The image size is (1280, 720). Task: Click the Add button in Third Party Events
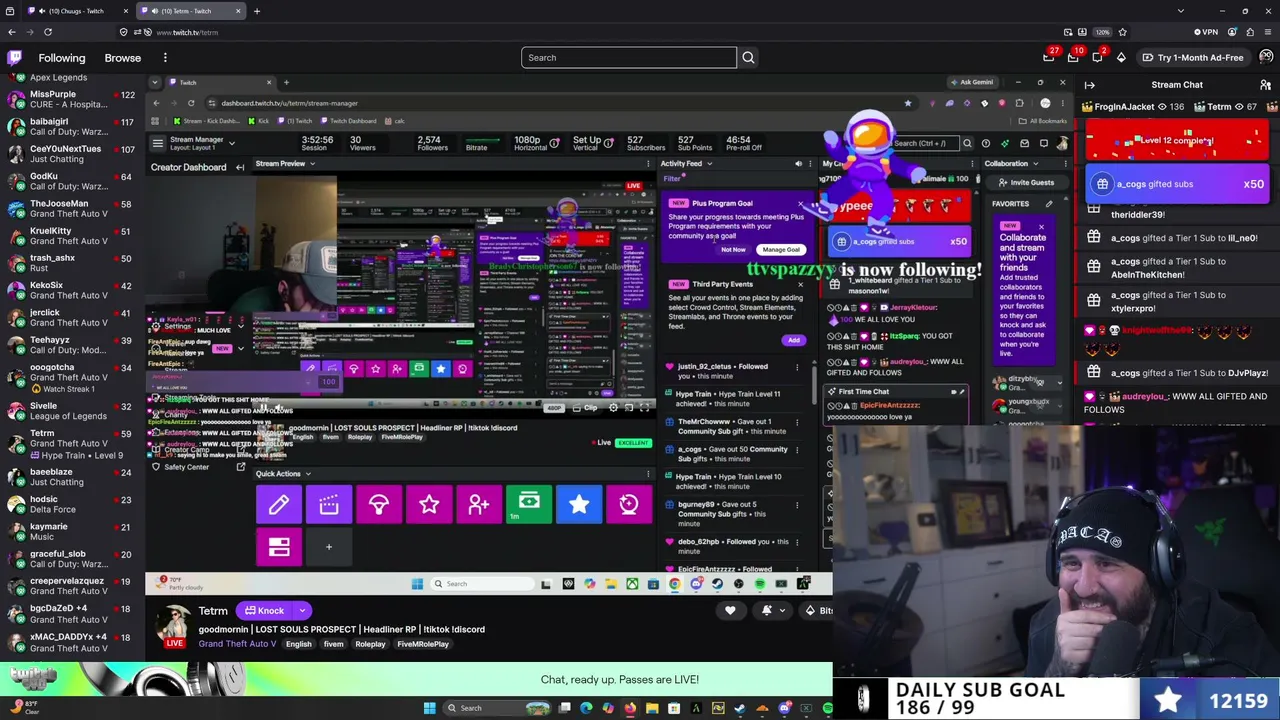[793, 340]
